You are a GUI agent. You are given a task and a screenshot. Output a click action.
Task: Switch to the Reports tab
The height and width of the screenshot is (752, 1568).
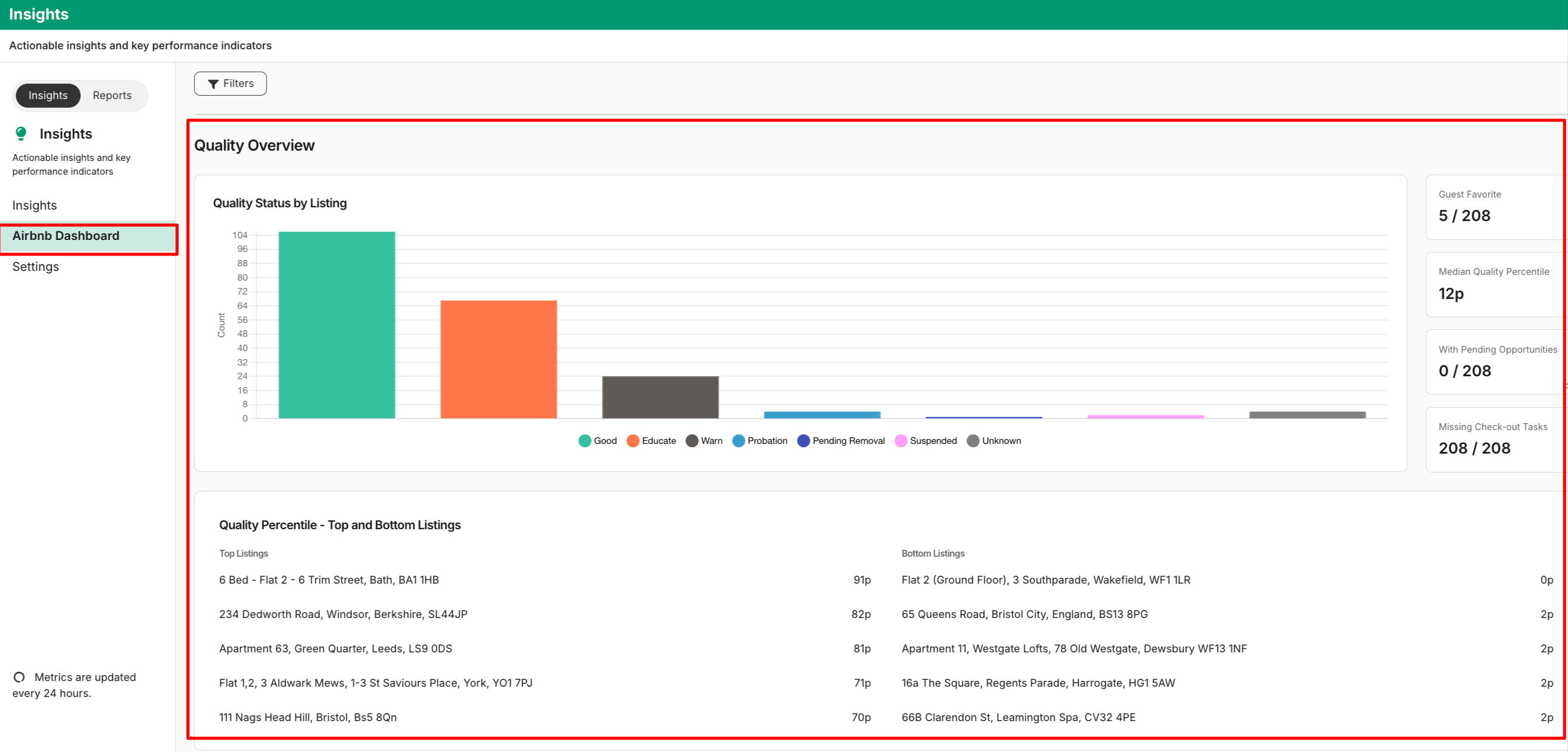[x=112, y=96]
